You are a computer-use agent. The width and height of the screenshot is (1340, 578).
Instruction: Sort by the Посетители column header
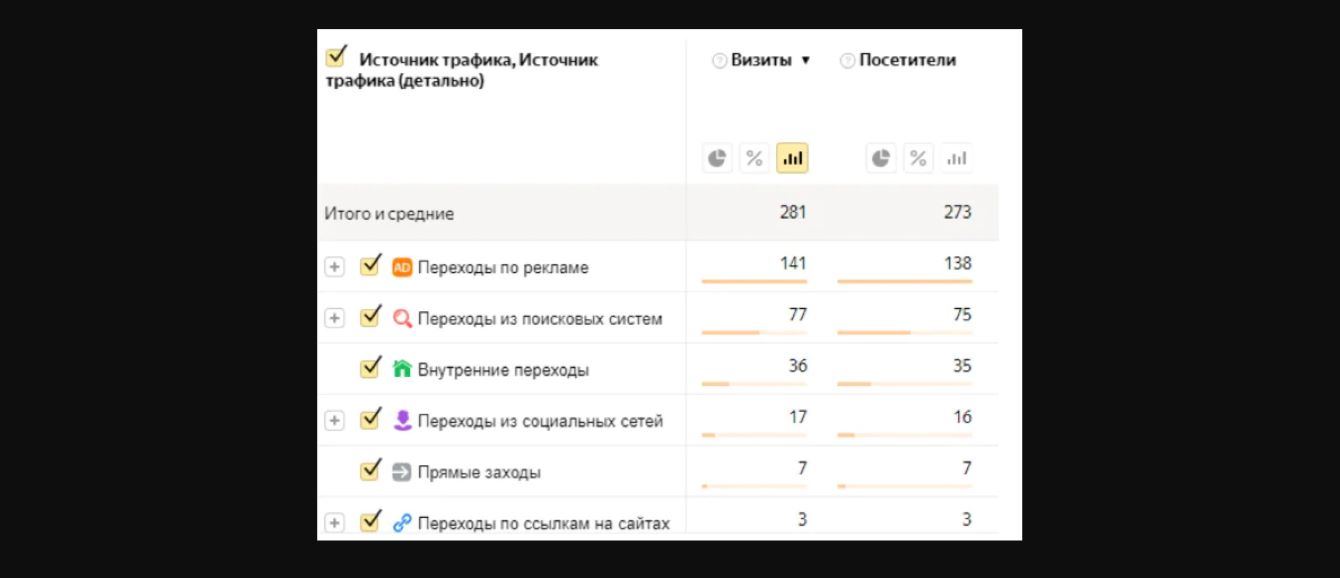[x=907, y=60]
